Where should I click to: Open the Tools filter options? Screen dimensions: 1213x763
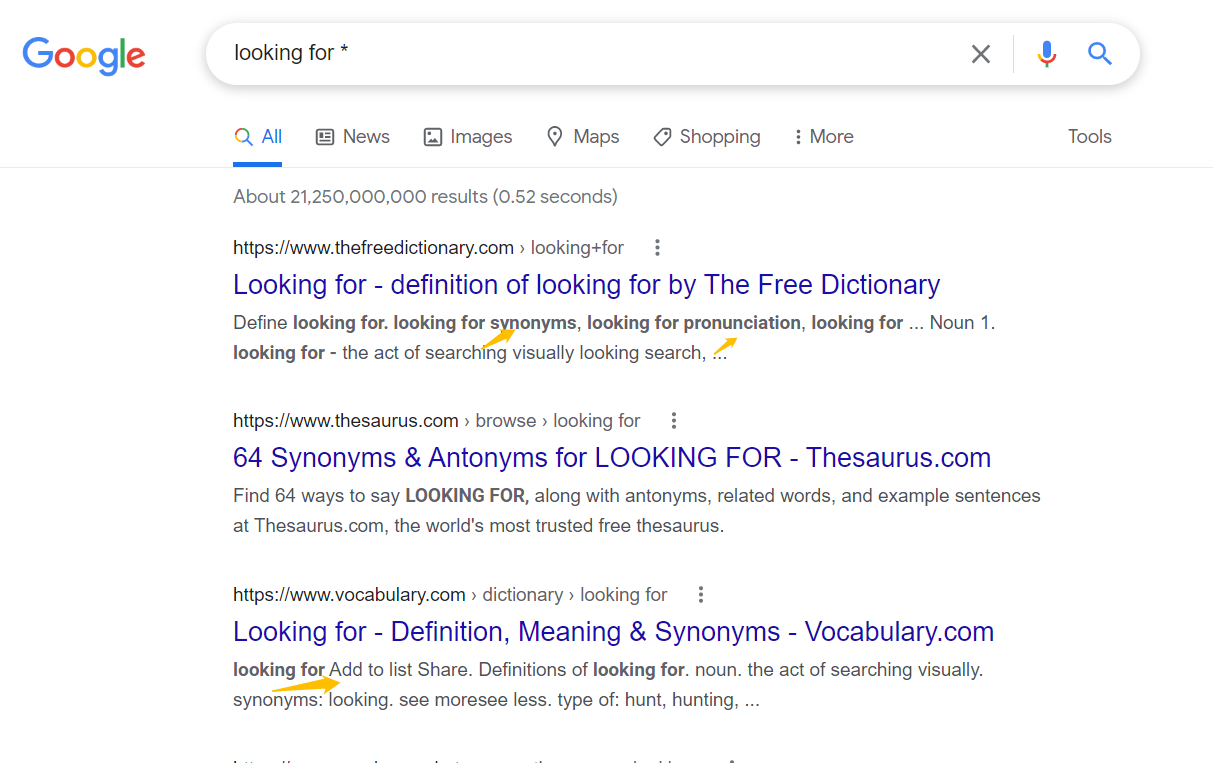pyautogui.click(x=1090, y=137)
